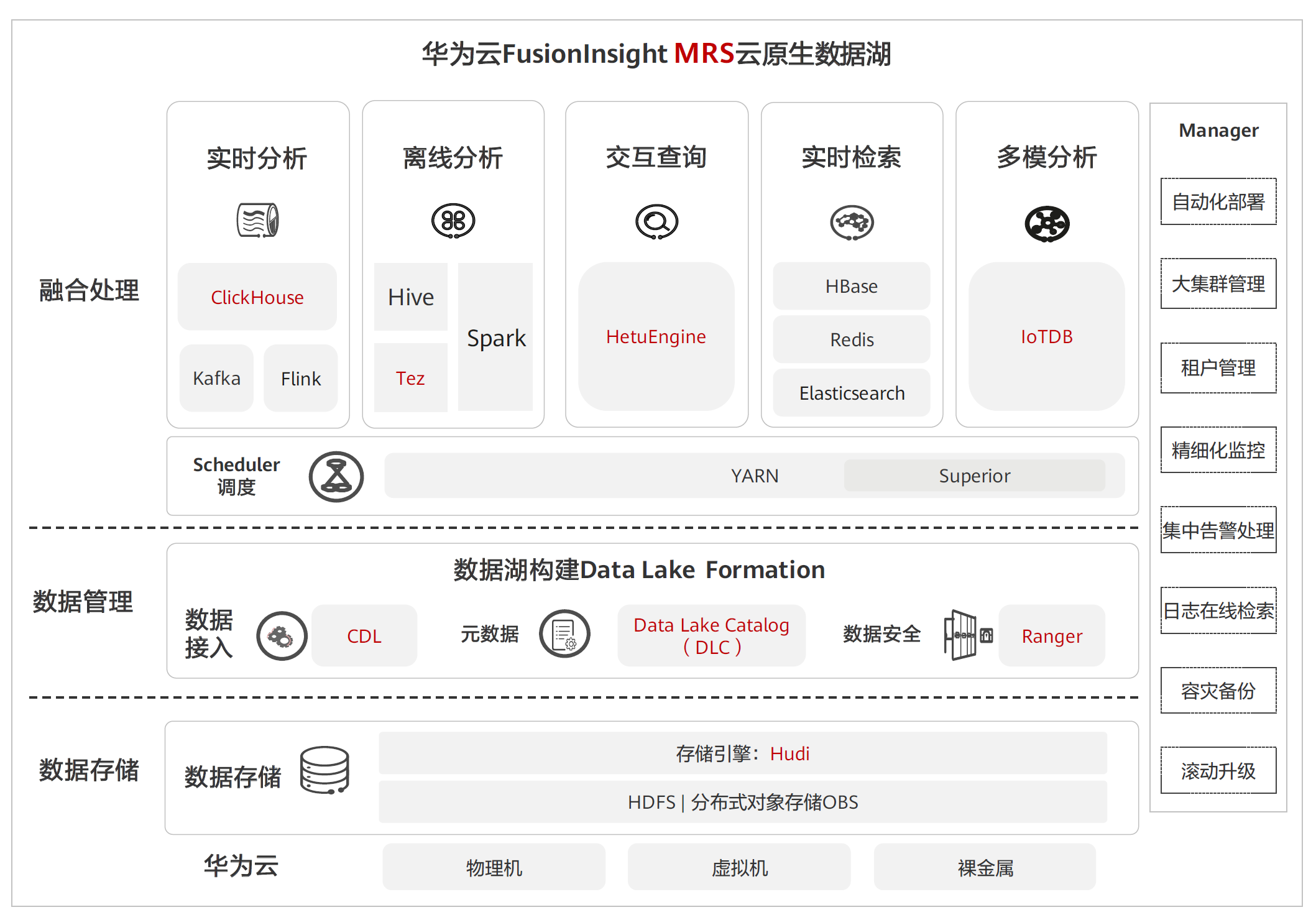
Task: Click the multi-model analysis fan icon
Action: [1047, 224]
